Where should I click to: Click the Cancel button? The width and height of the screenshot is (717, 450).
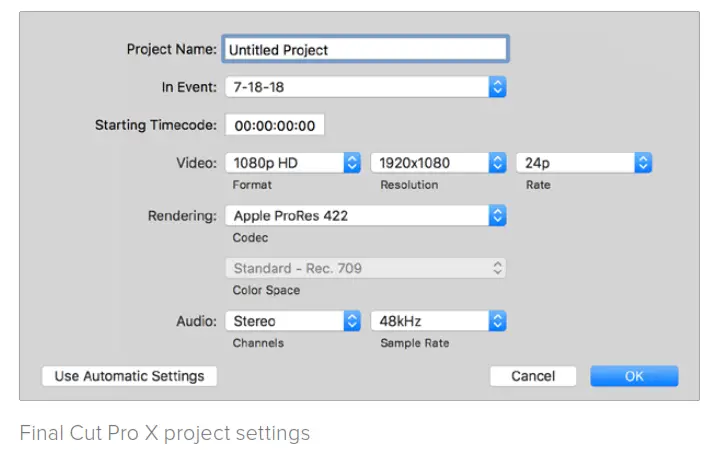click(533, 376)
